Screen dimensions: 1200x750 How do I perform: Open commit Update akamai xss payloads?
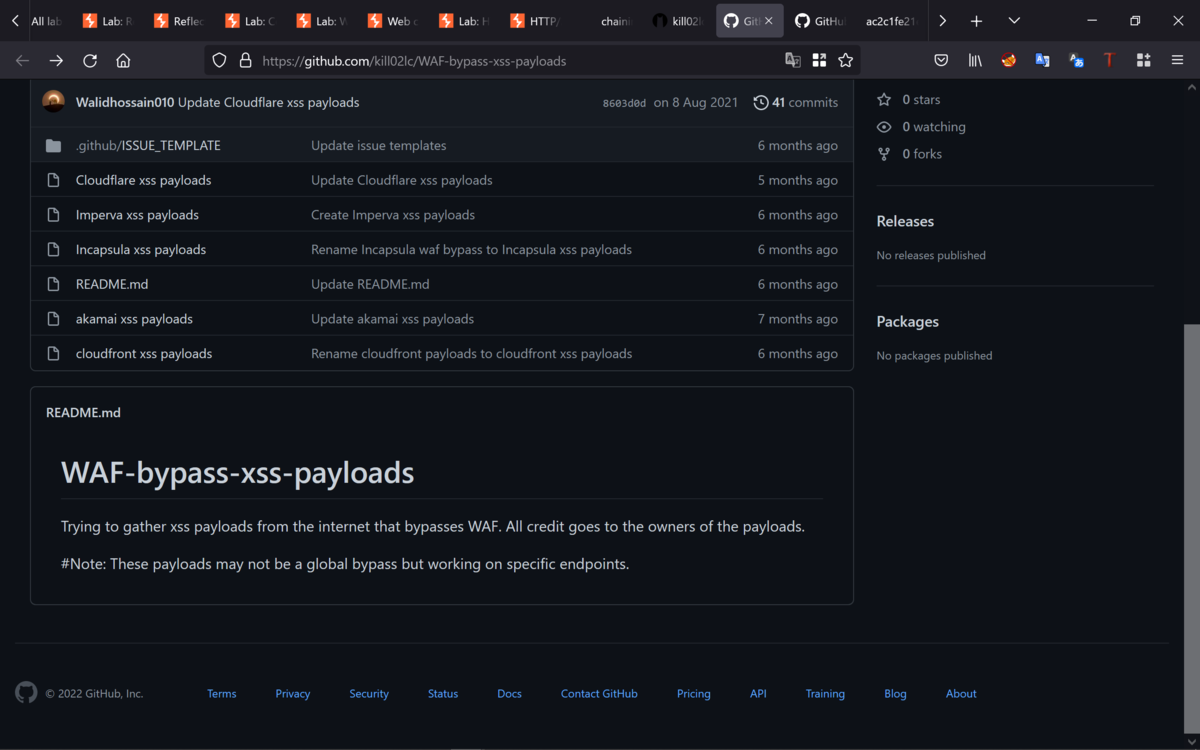tap(392, 319)
